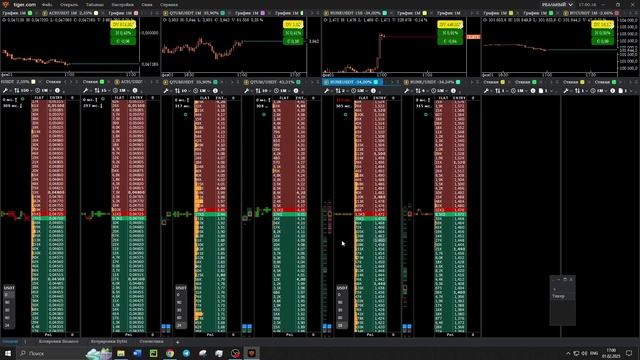Click the price compression arrows icon in the ACHUSDT 2,10% order book

coord(17,90)
